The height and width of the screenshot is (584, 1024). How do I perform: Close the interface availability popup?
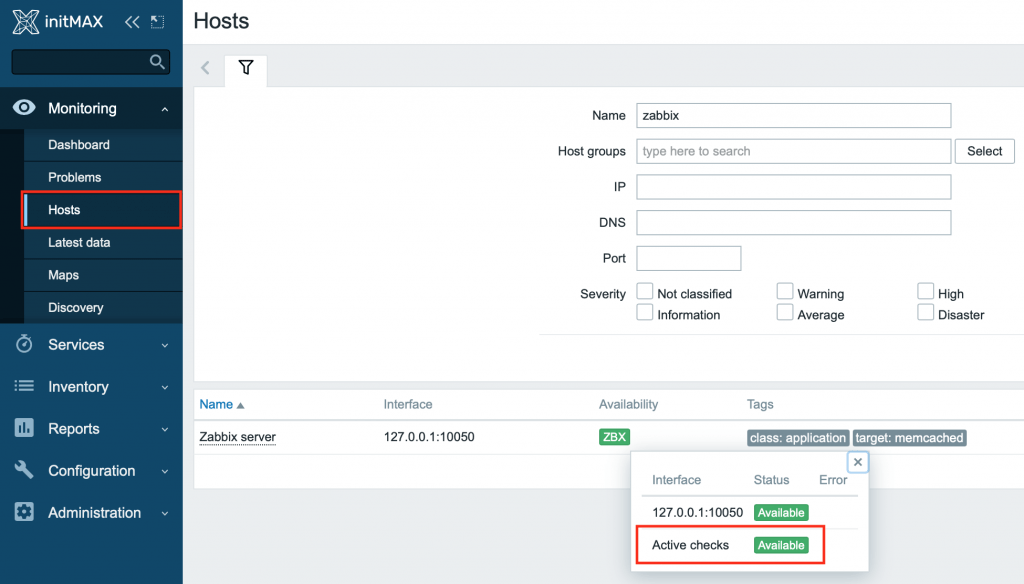857,462
